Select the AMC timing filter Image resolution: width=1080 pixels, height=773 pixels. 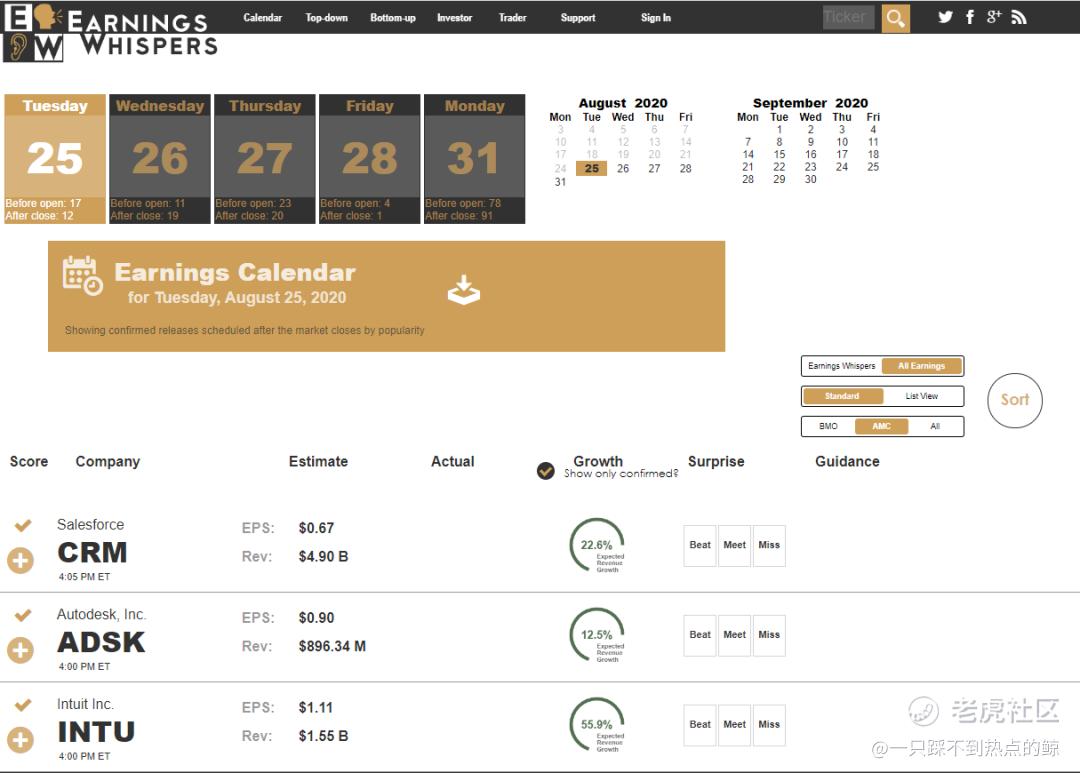(882, 426)
